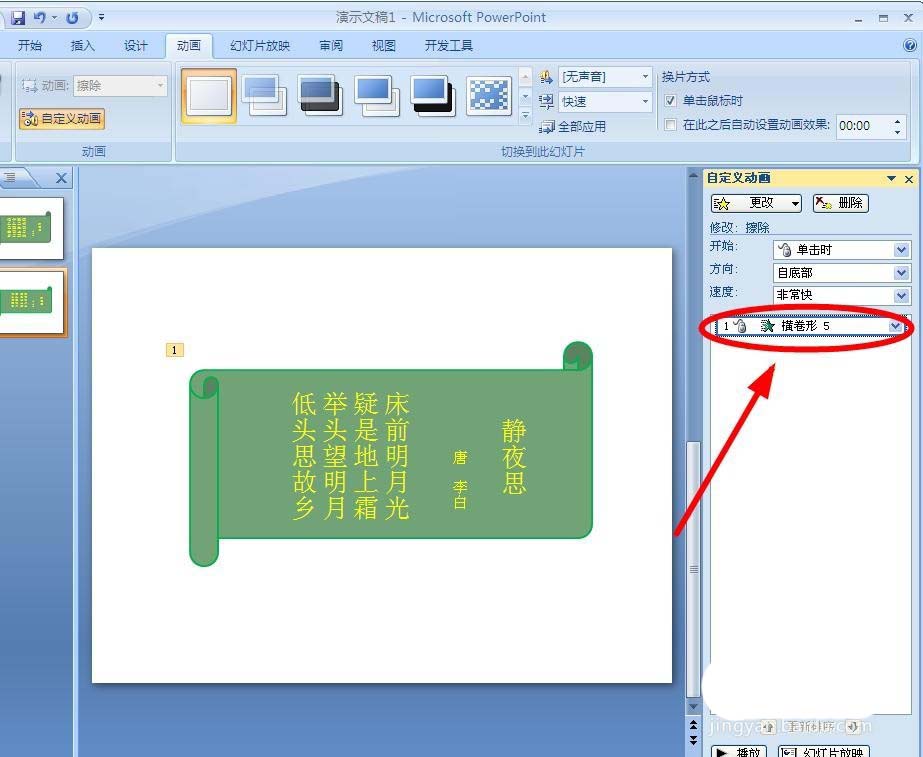The width and height of the screenshot is (923, 757).
Task: Choose the second slide transition effect
Action: [264, 95]
